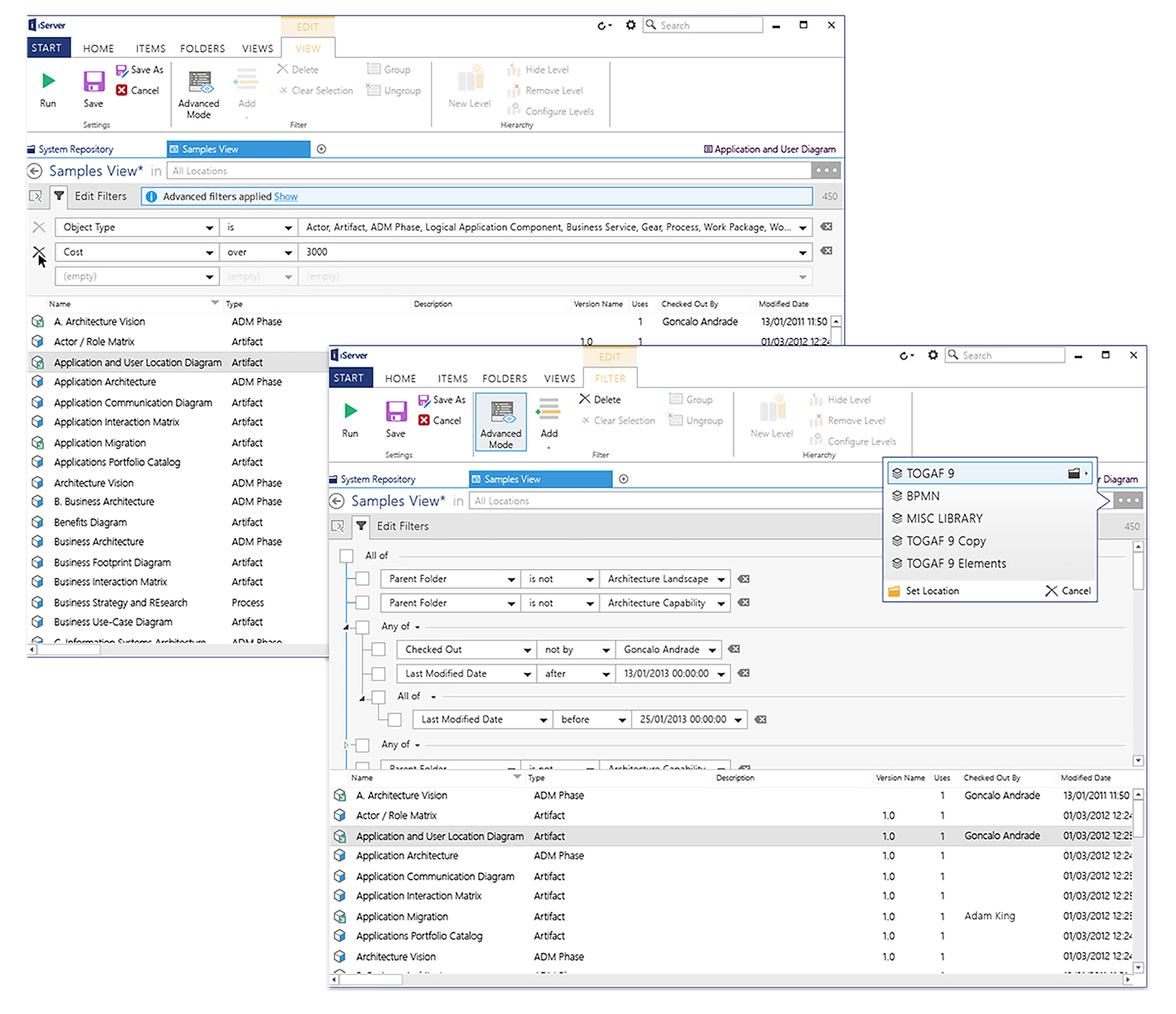This screenshot has width=1176, height=1014.
Task: Select Application Migration row in front window
Action: [731, 916]
